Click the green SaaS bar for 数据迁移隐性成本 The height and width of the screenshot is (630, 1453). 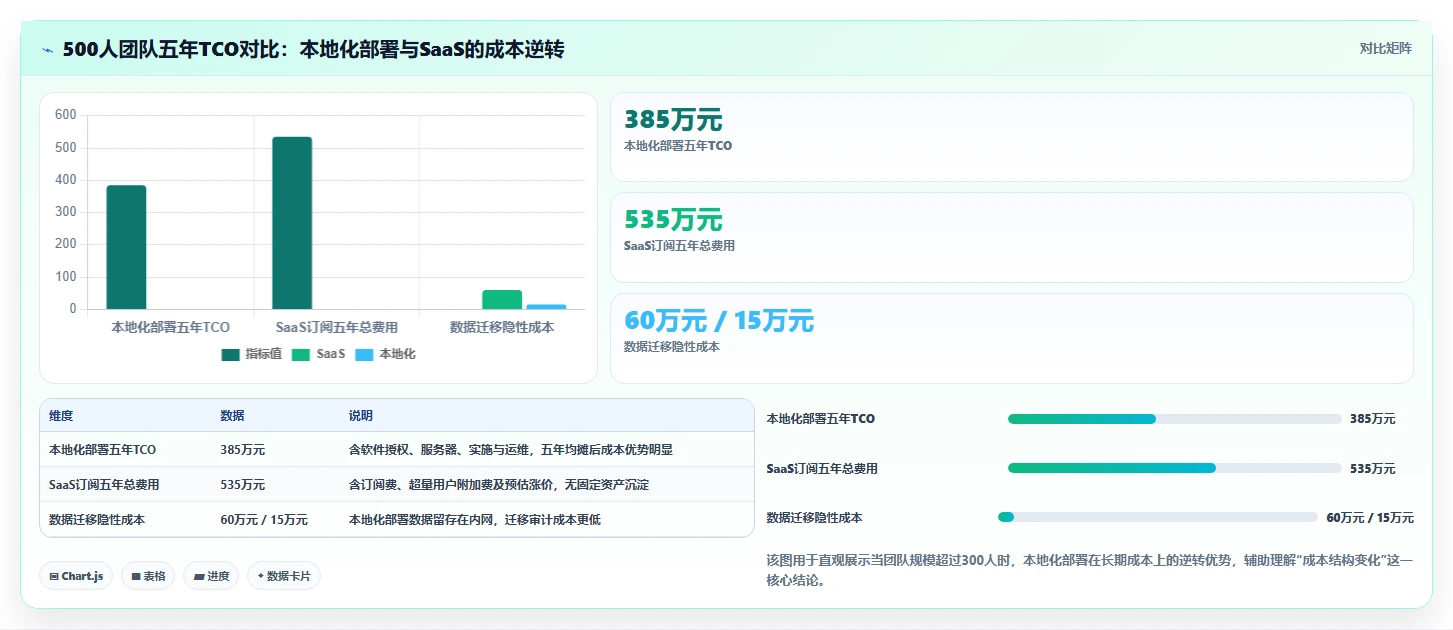(x=502, y=299)
